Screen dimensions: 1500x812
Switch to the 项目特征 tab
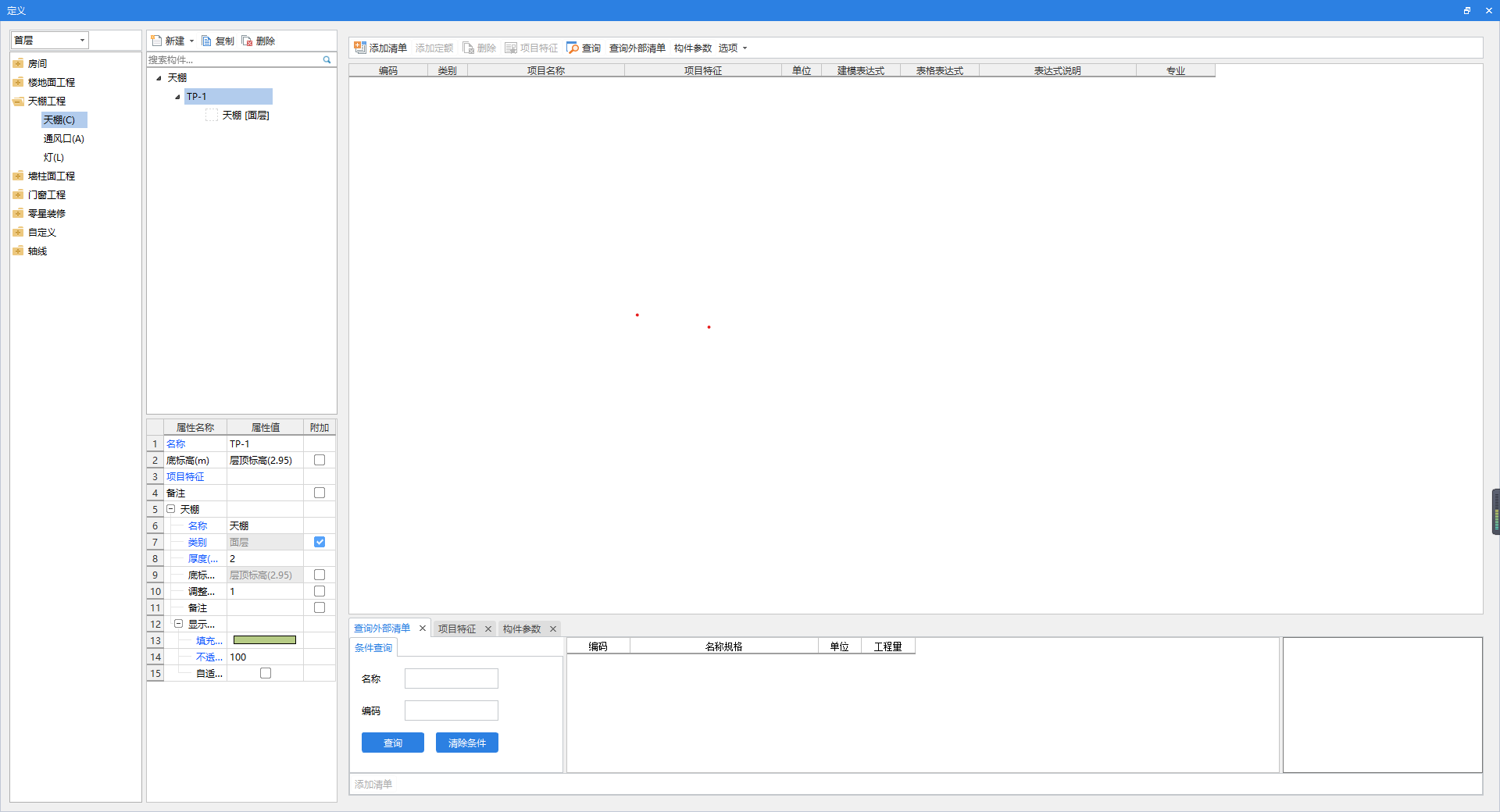[457, 629]
